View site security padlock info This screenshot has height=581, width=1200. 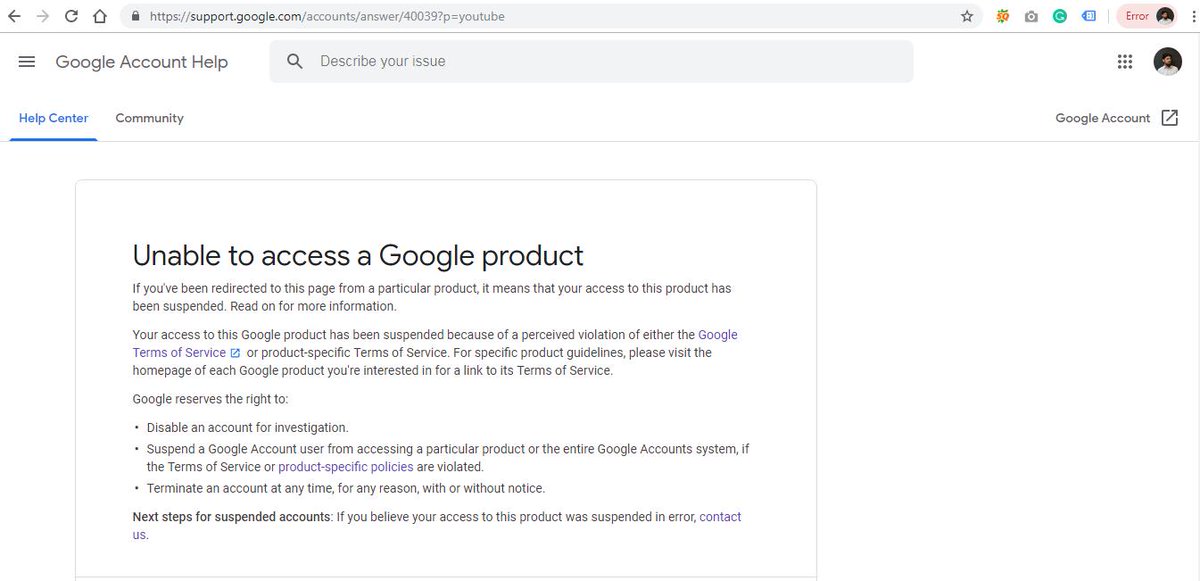coord(136,16)
